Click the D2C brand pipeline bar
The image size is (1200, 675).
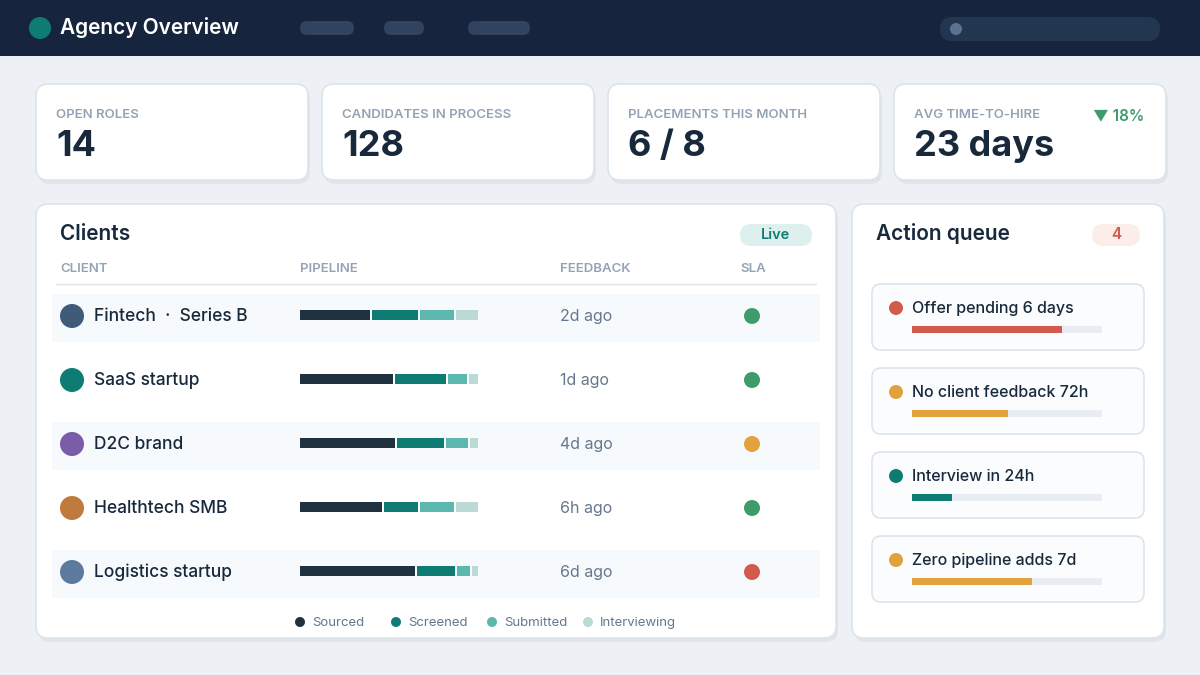click(x=389, y=443)
